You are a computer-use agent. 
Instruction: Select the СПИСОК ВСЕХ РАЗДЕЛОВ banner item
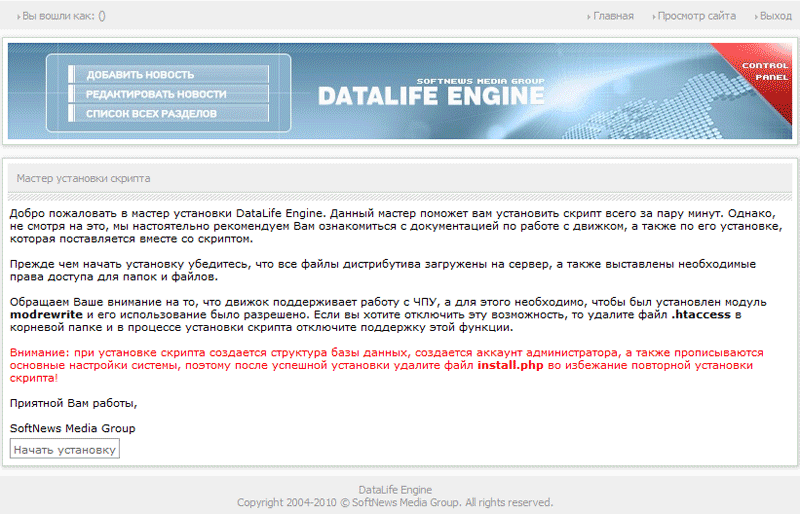168,113
